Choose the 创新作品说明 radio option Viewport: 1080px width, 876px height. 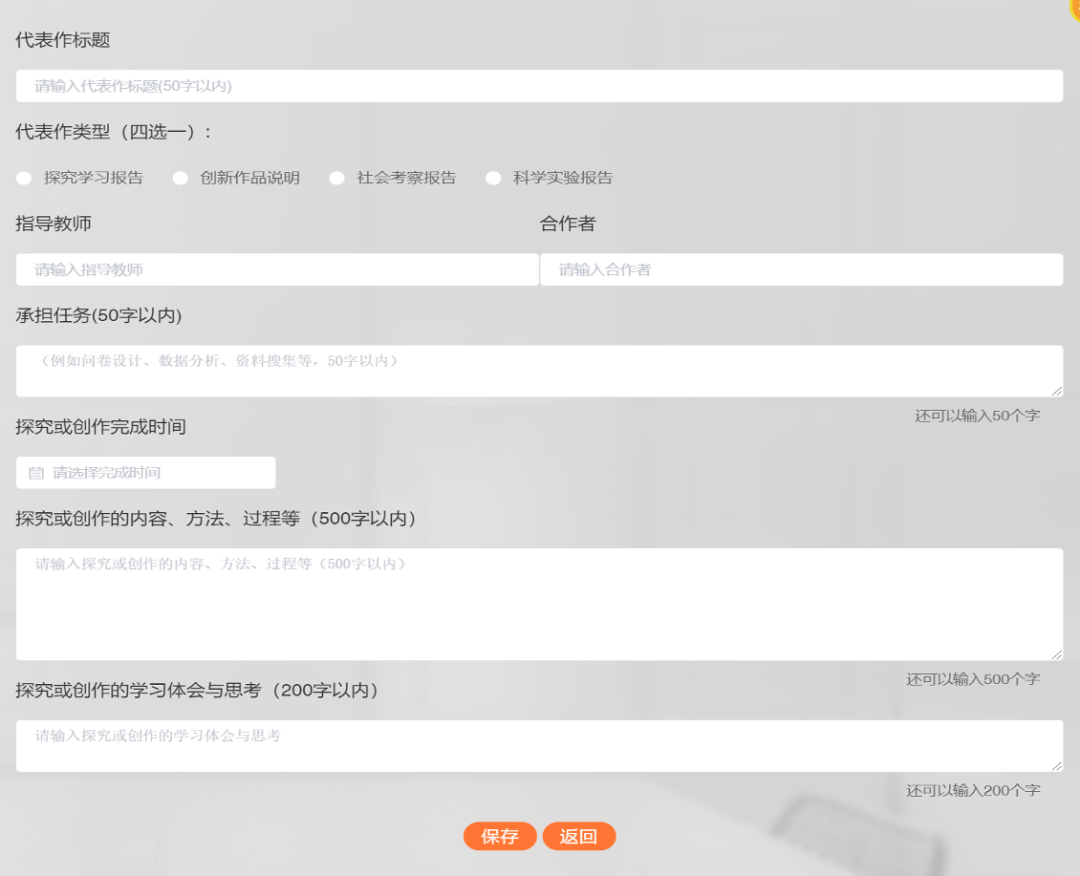[180, 178]
